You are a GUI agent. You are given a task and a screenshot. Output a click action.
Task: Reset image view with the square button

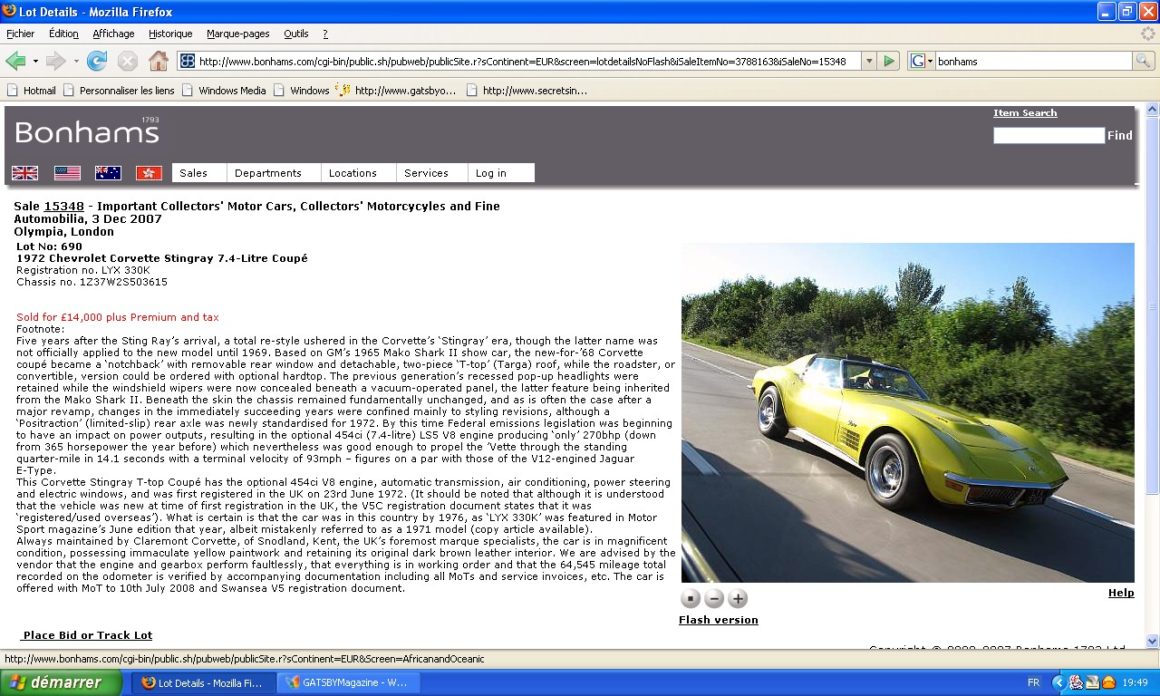(x=690, y=599)
